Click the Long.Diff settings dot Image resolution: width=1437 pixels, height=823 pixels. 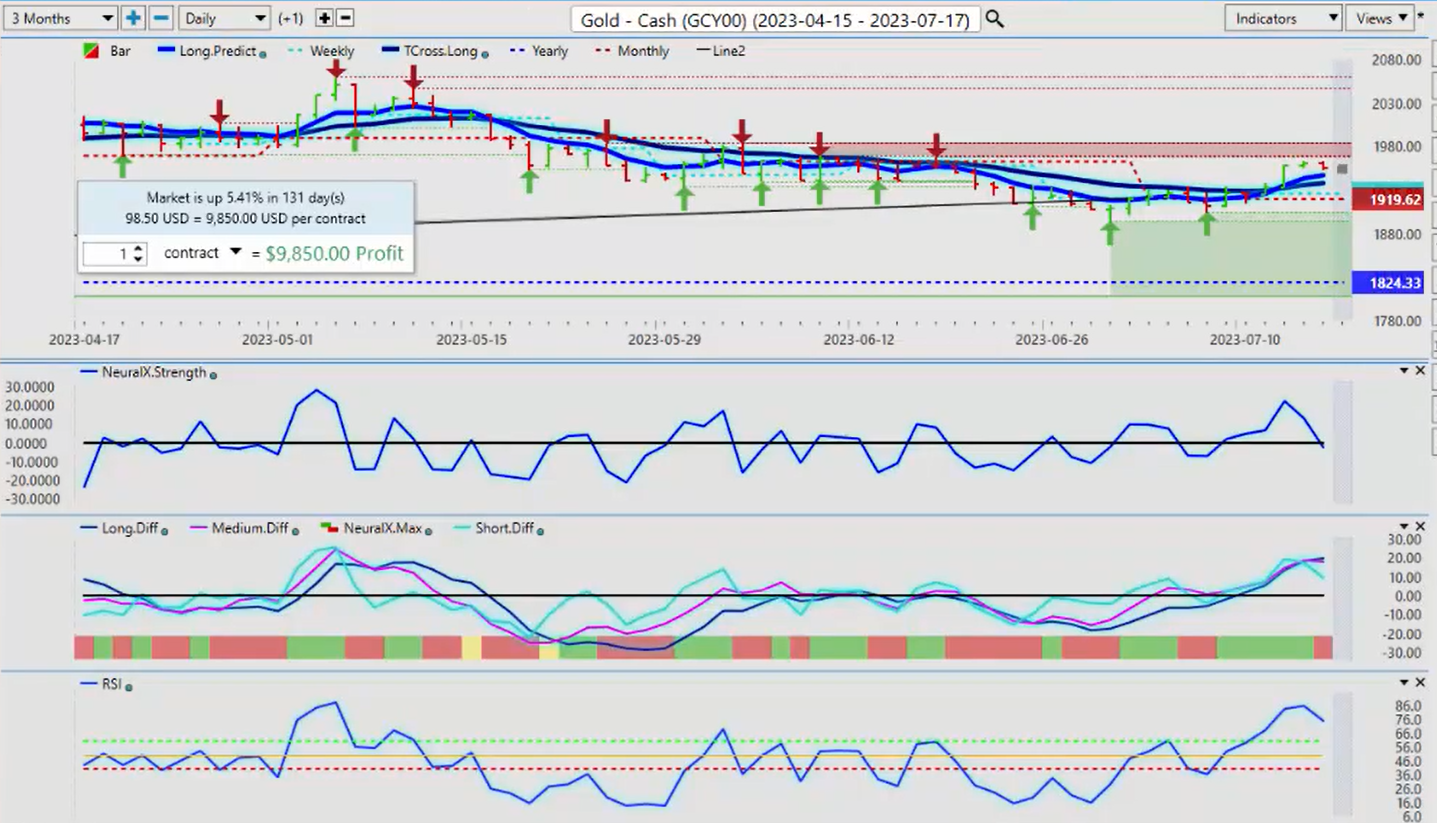(x=164, y=531)
